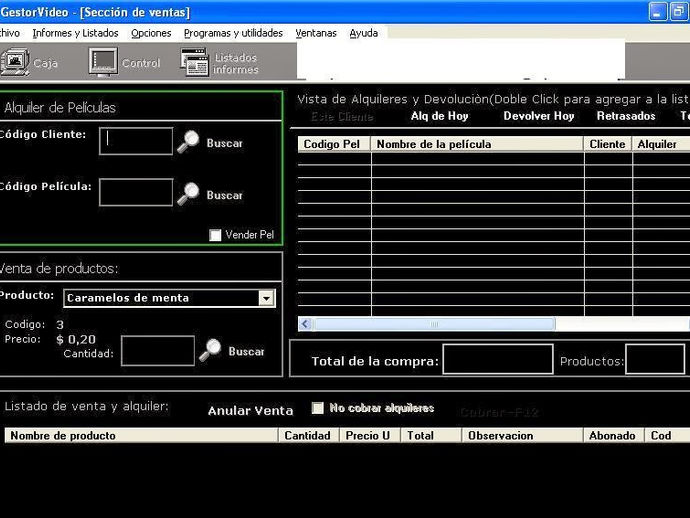This screenshot has width=690, height=518.
Task: Open the Programas y utilidades menu
Action: coord(233,33)
